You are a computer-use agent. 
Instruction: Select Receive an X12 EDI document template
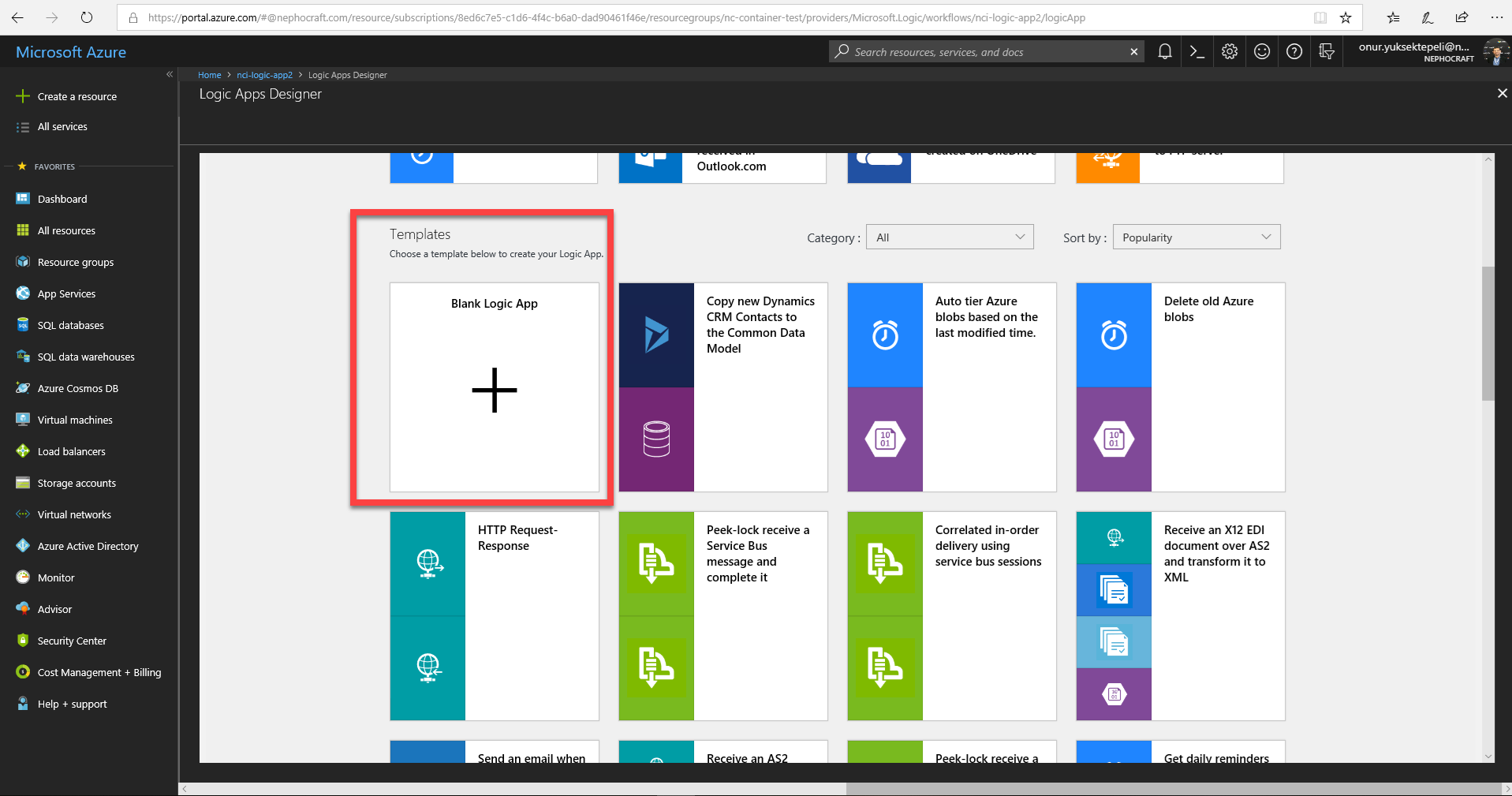click(1181, 616)
